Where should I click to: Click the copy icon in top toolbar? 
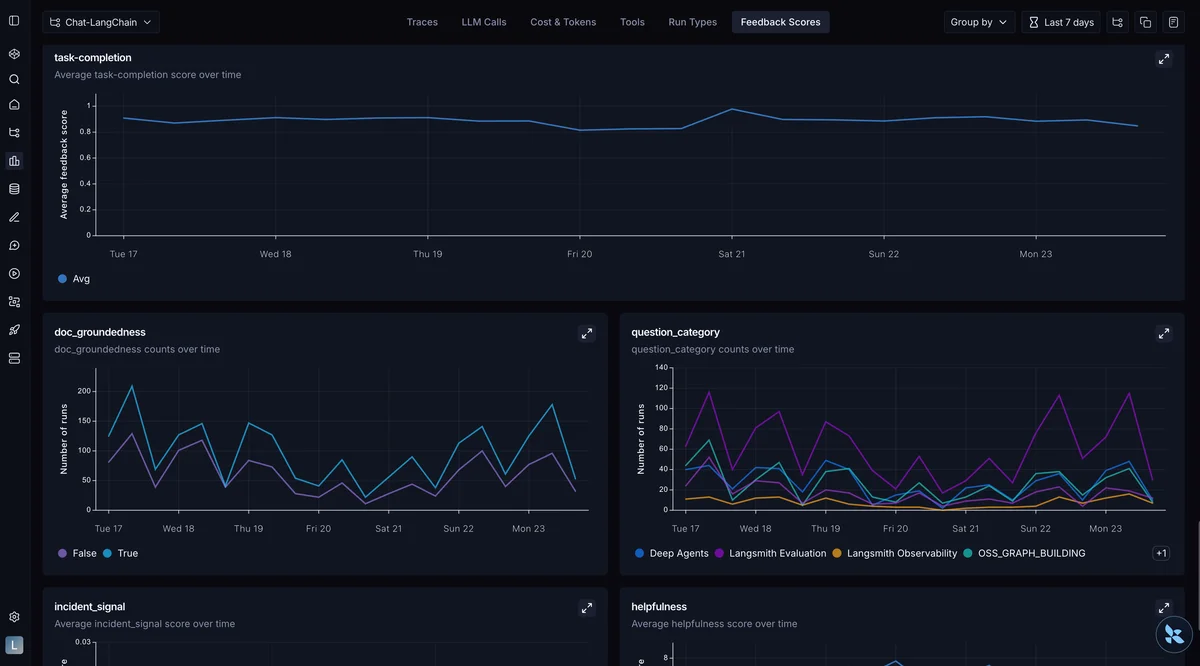click(x=1146, y=22)
